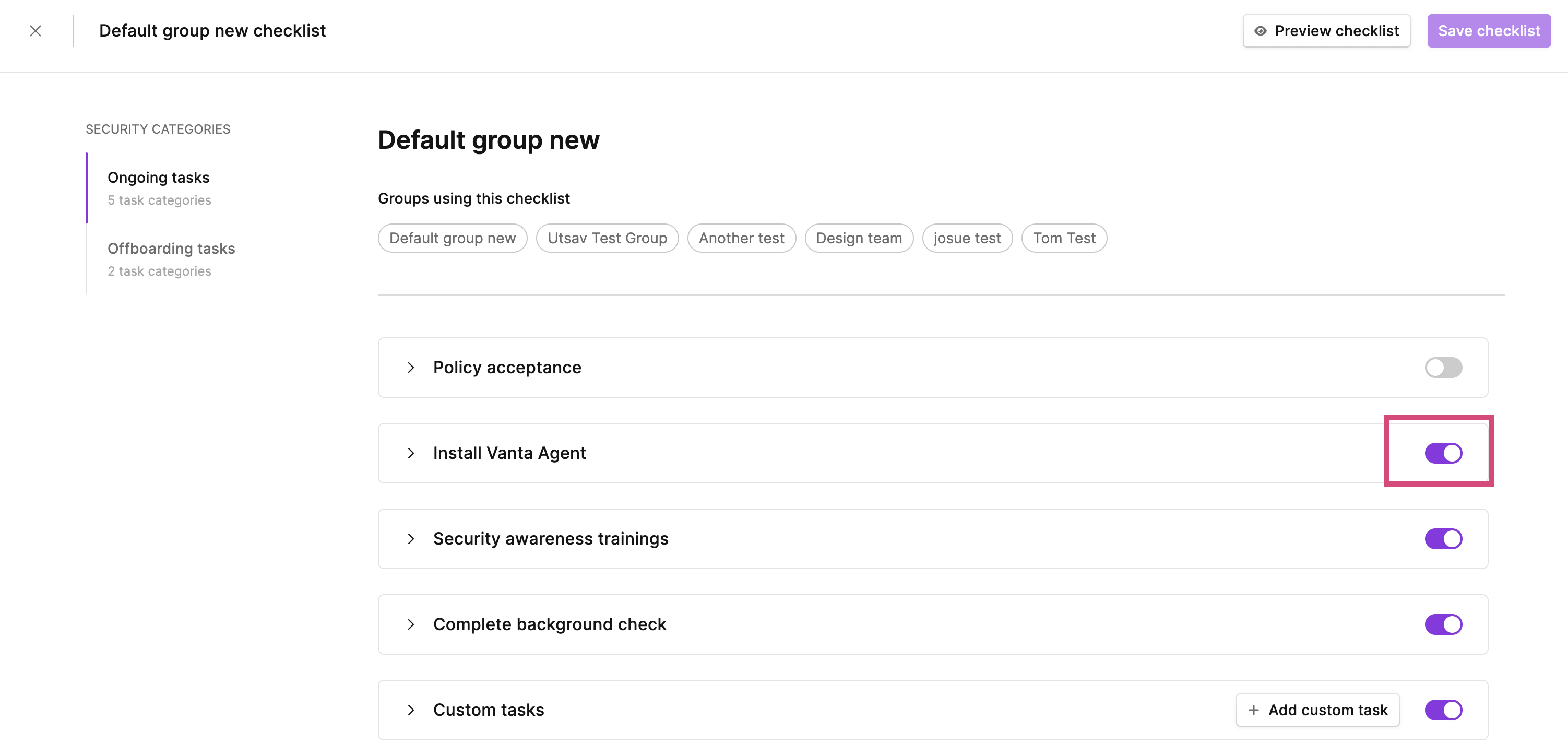Viewport: 1568px width, 756px height.
Task: Click the 2 task categories label
Action: pos(160,271)
